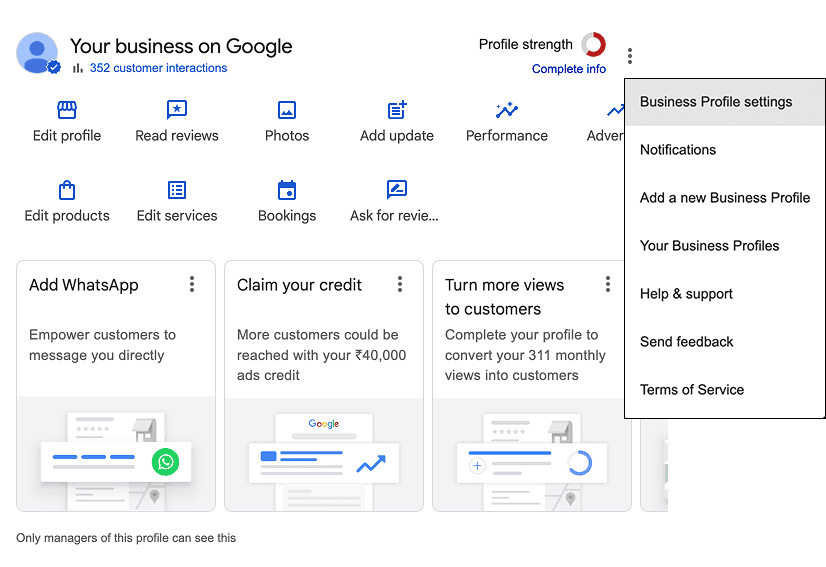Click the business profile avatar
The image size is (826, 567).
pyautogui.click(x=37, y=53)
